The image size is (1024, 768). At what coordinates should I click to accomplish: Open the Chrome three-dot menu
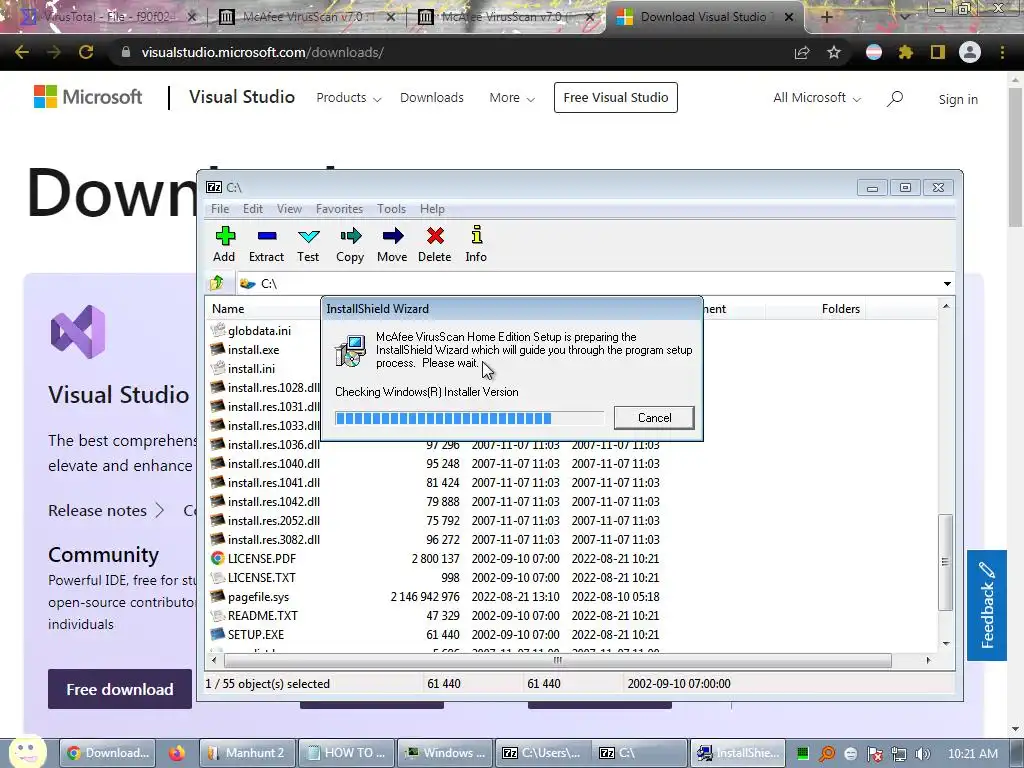point(1002,52)
